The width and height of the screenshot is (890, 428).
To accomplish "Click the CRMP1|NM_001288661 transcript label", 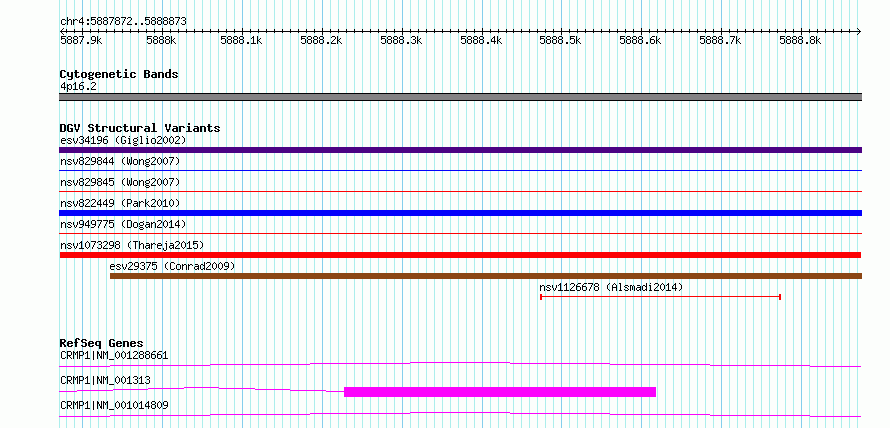I will [x=114, y=356].
